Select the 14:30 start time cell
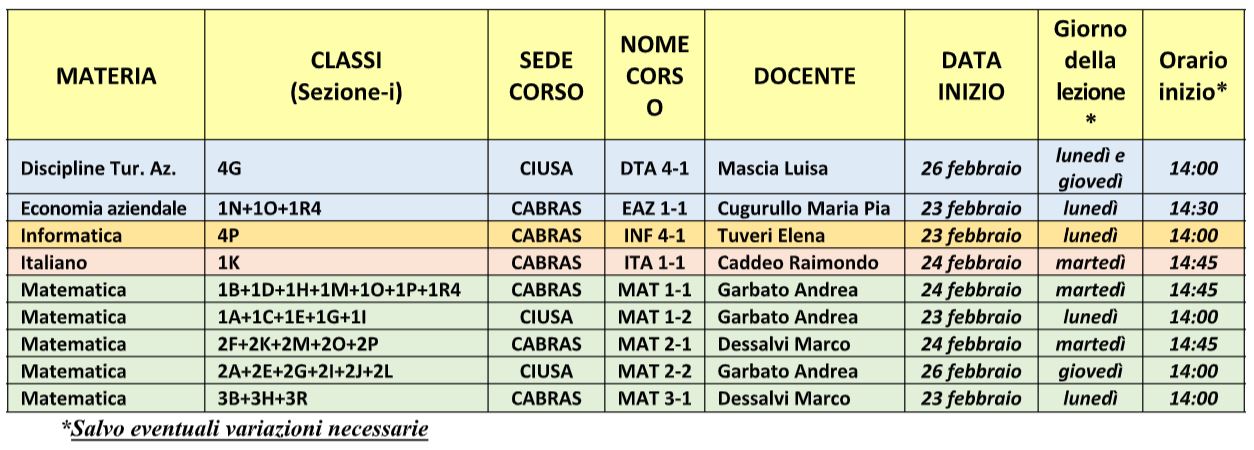1254x450 pixels. [x=1193, y=208]
